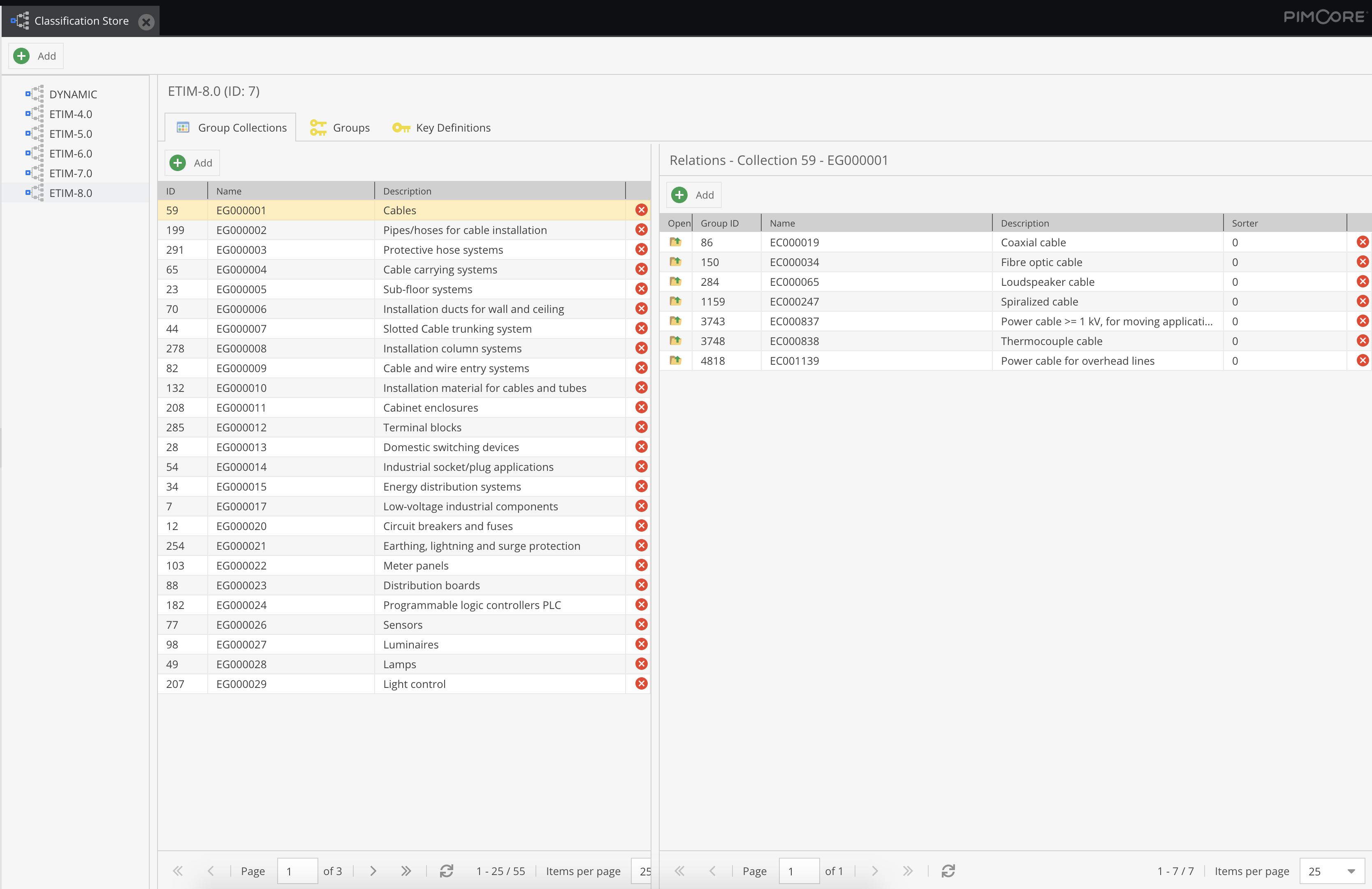Close the Classification Store tab

[146, 22]
